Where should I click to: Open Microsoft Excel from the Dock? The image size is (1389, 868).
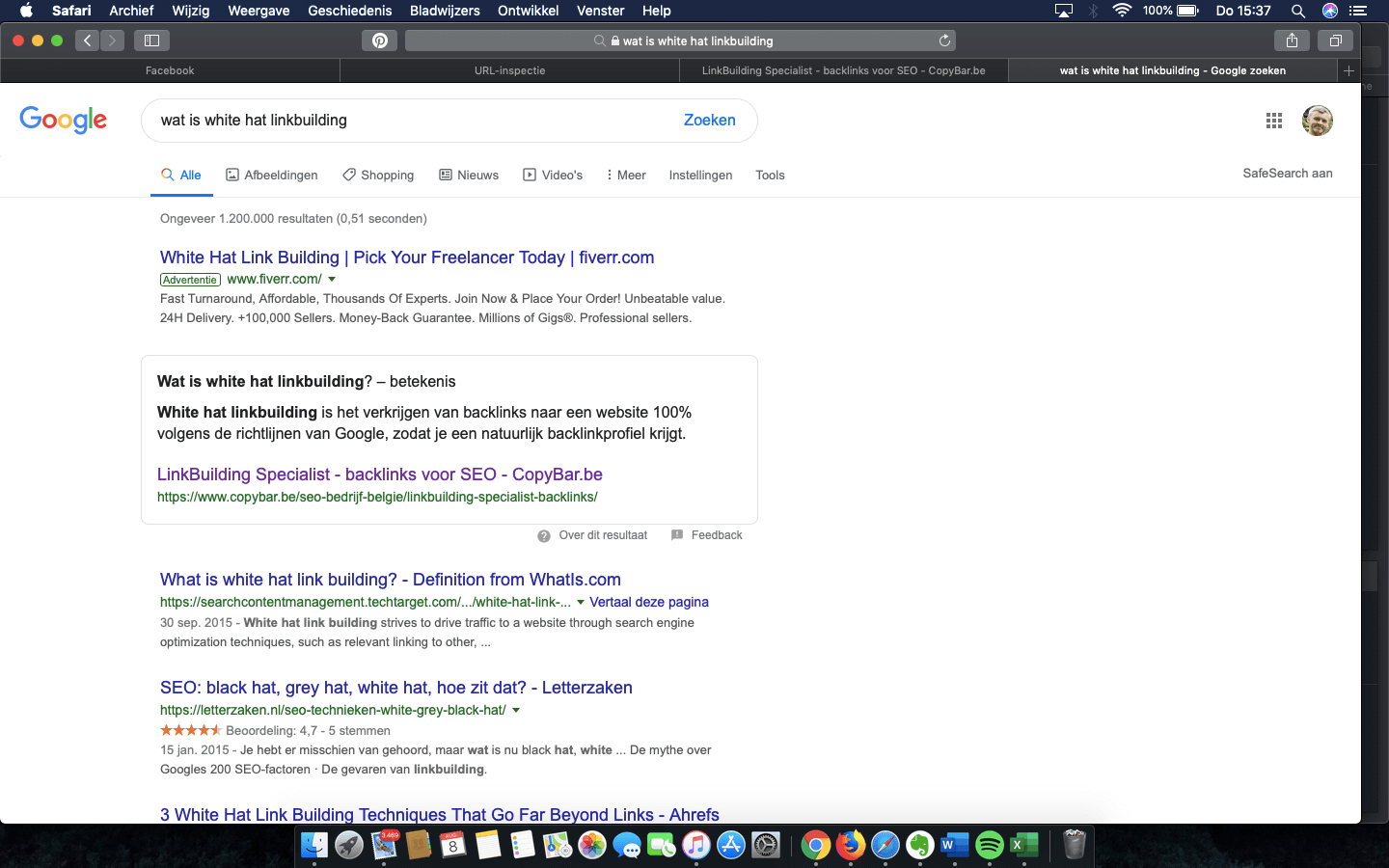click(x=1024, y=845)
